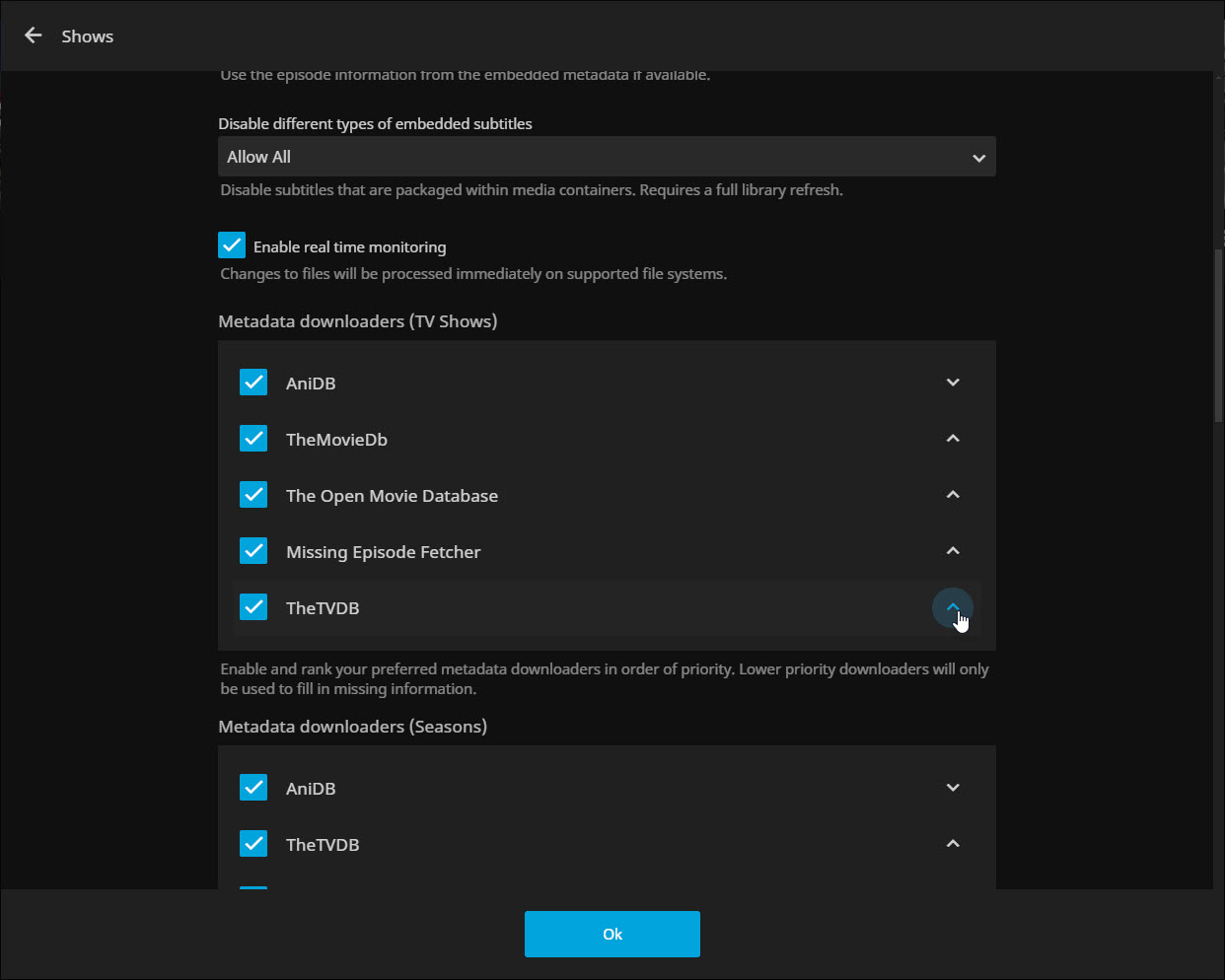Screen dimensions: 1225x980
Task: Move Missing Episode Fetcher up
Action: click(952, 551)
